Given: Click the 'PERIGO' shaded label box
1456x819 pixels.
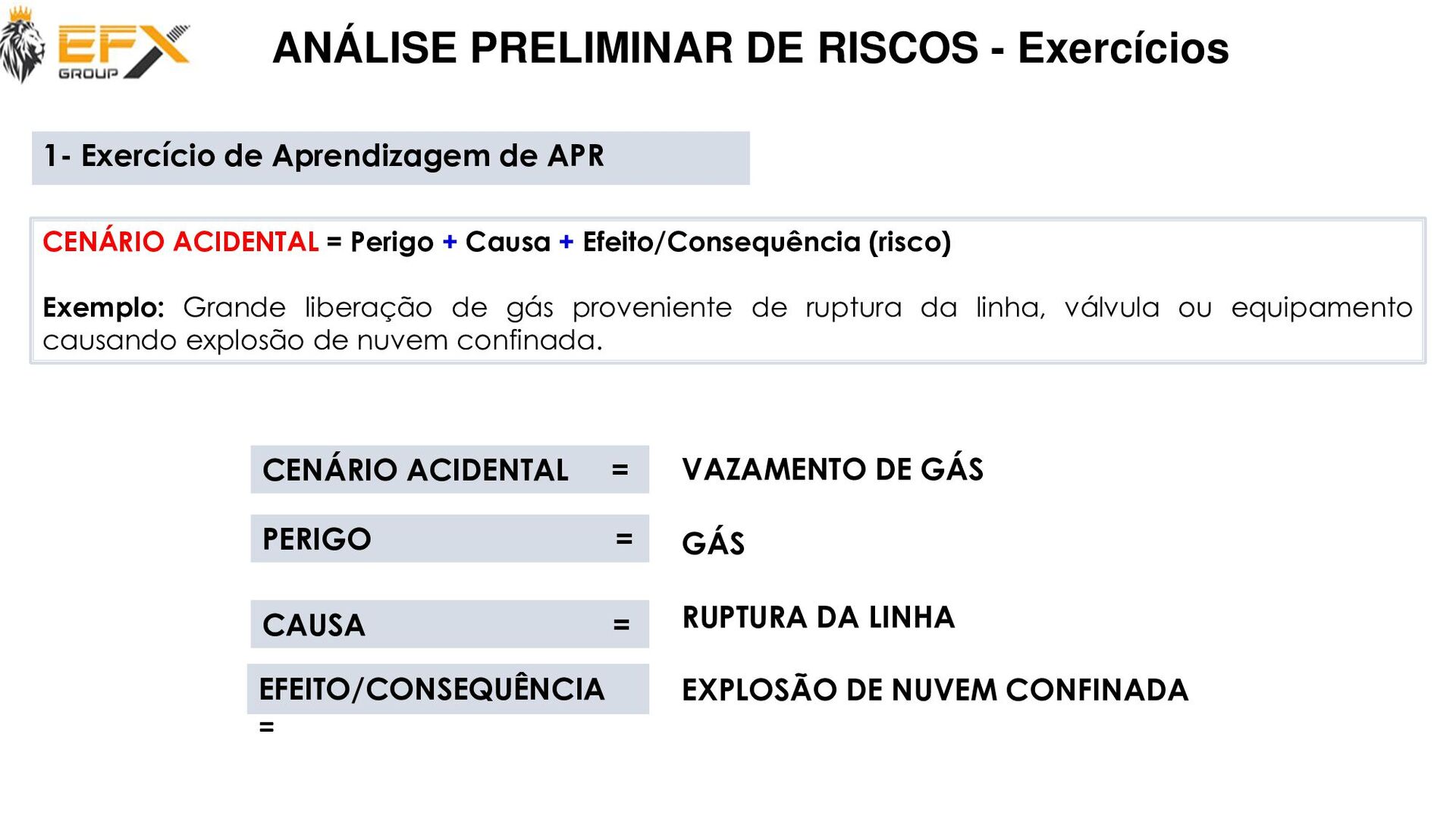Looking at the screenshot, I should pyautogui.click(x=450, y=538).
